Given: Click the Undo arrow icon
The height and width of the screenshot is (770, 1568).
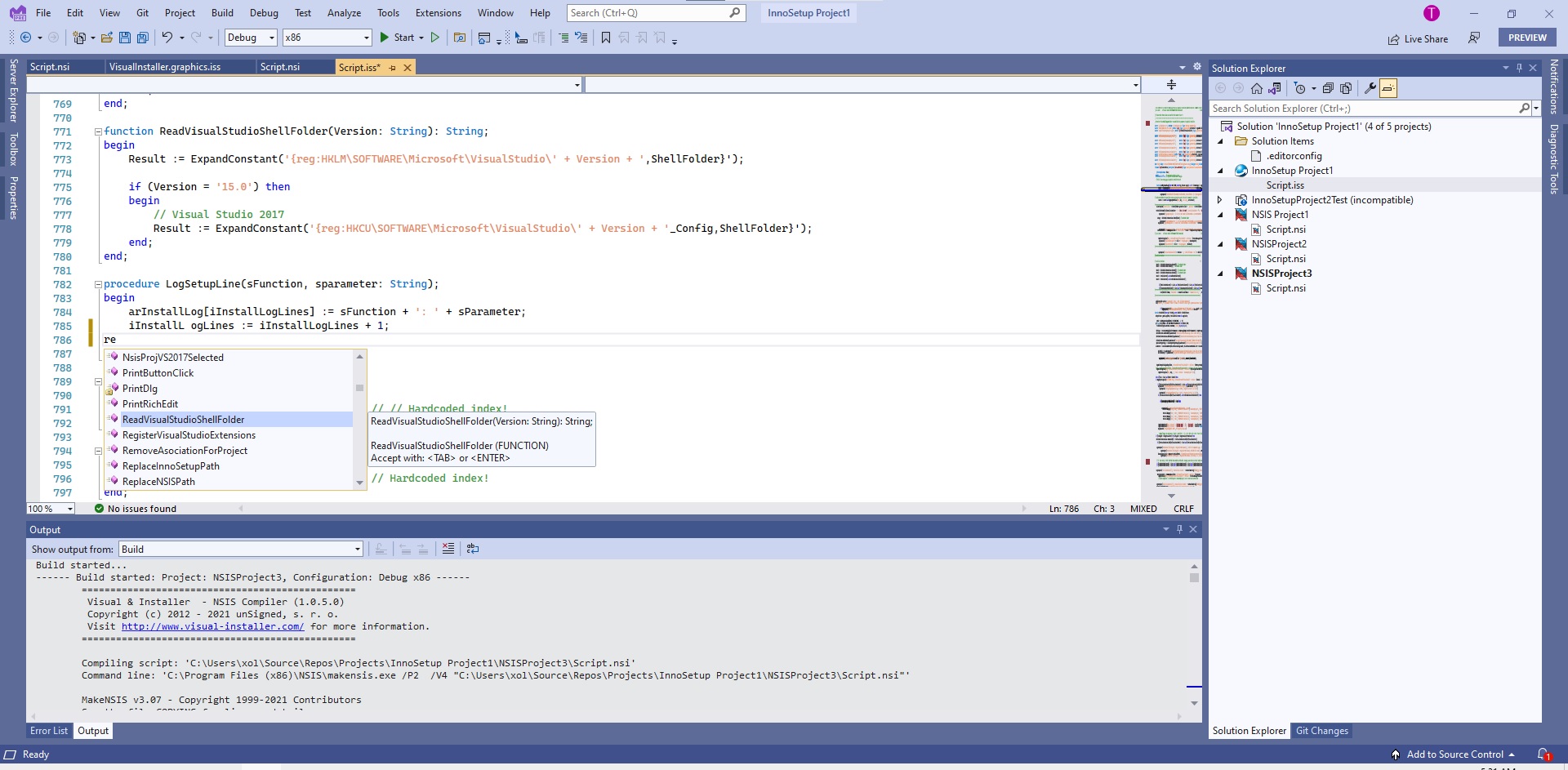Looking at the screenshot, I should 167,38.
